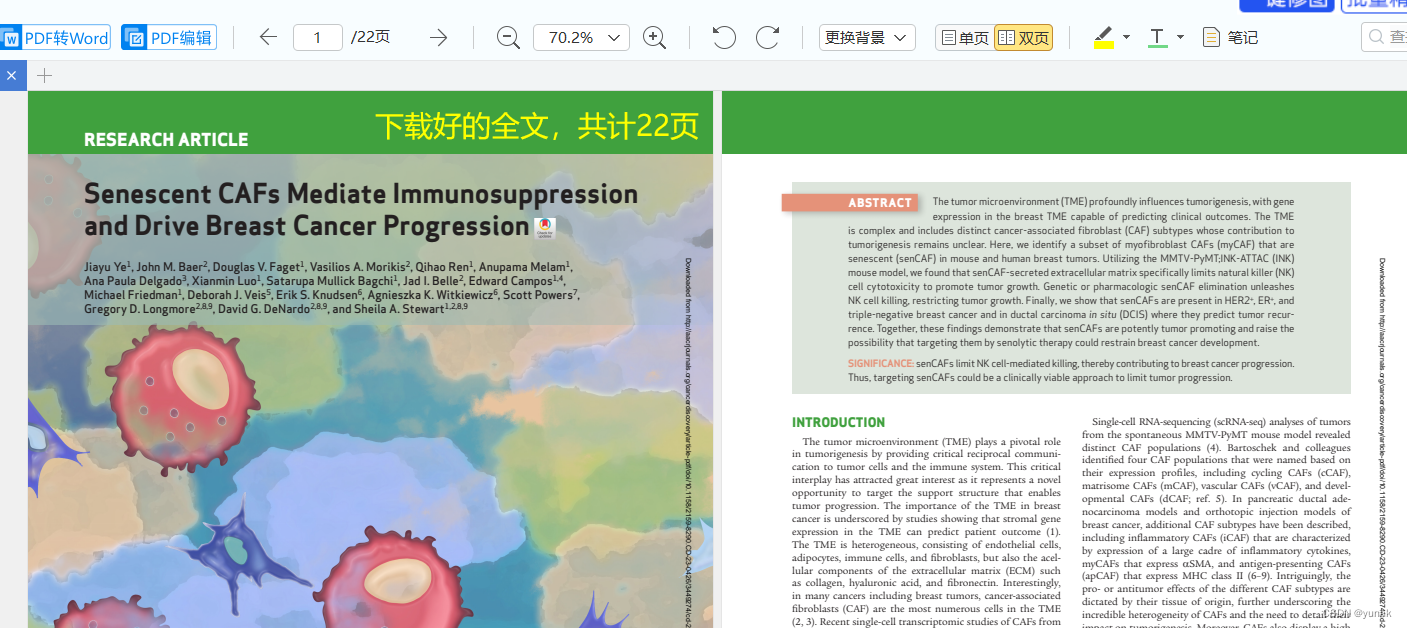Screen dimensions: 1407x628
Task: Click the search box with magnifier
Action: [x=1384, y=37]
